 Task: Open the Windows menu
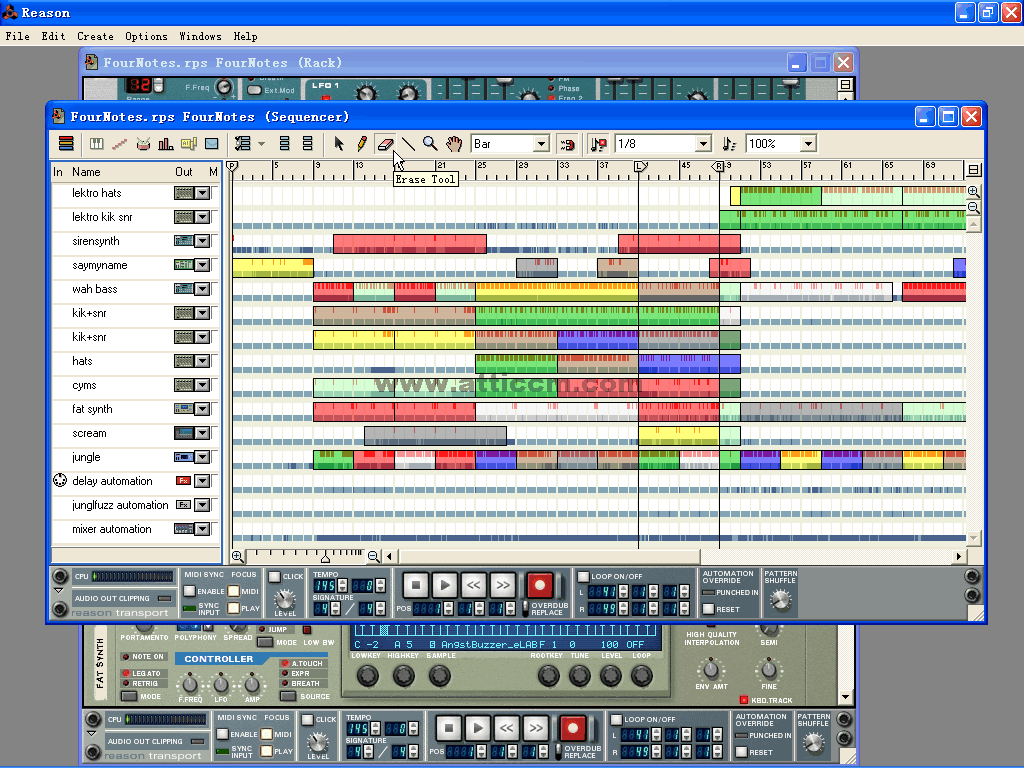200,37
